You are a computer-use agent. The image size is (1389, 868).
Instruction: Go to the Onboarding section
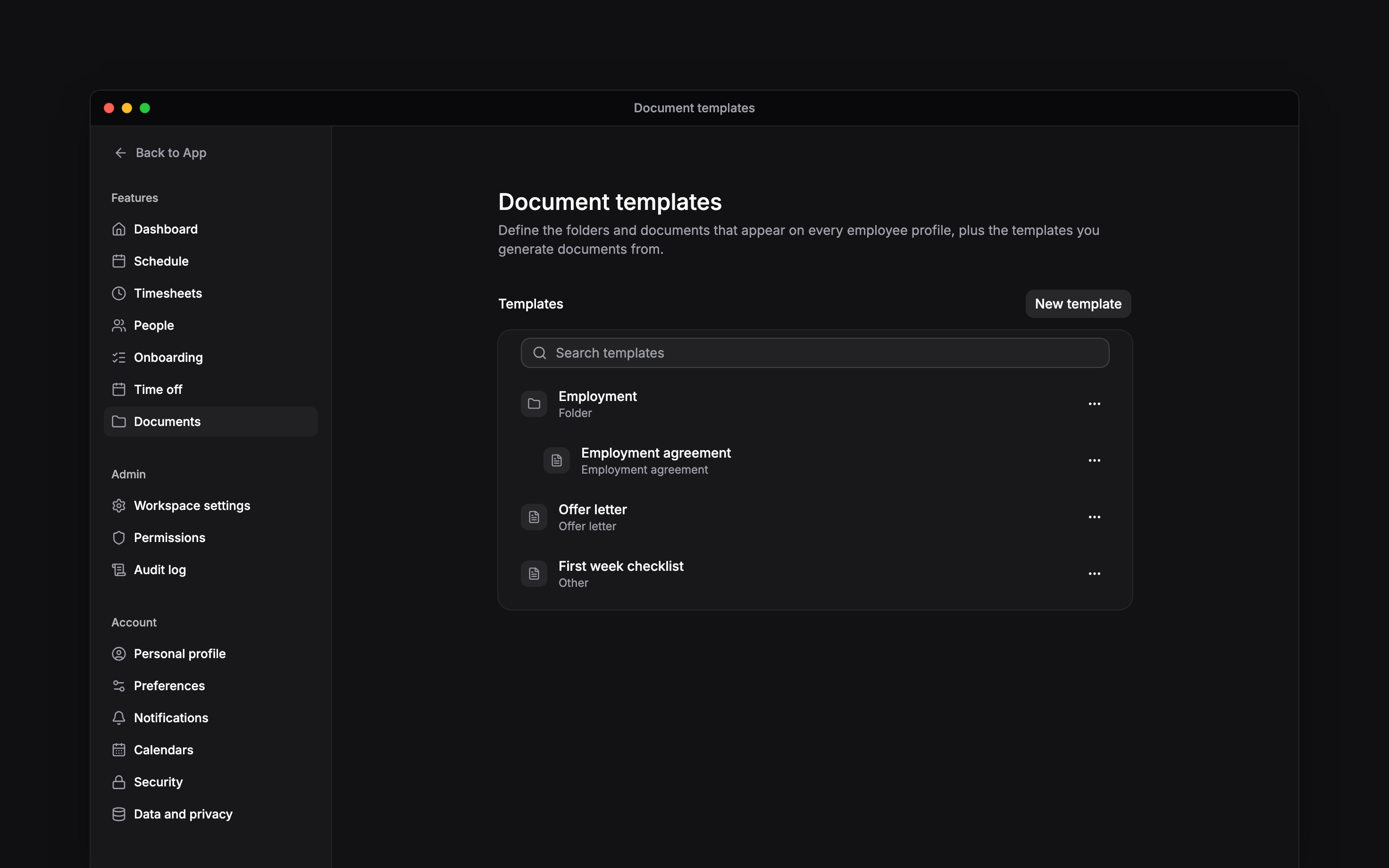[210, 358]
